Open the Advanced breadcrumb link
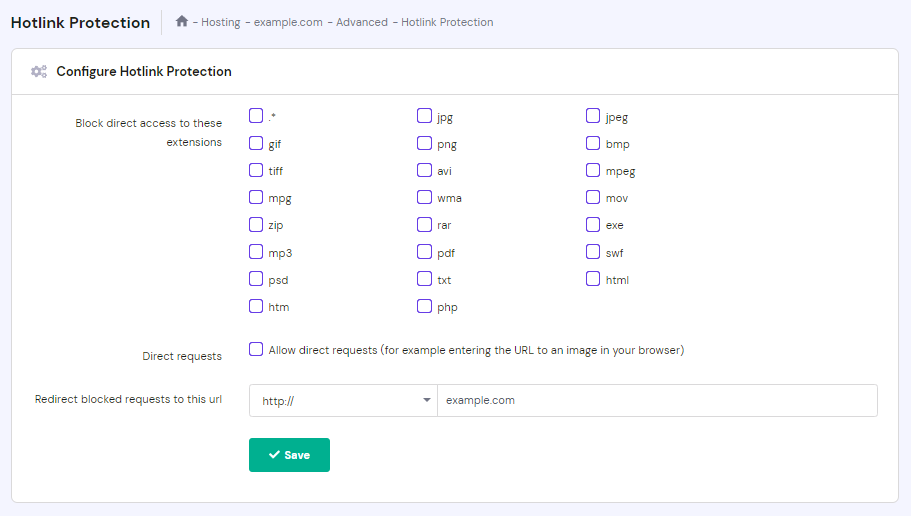Screen dimensions: 911x516 pyautogui.click(x=361, y=22)
